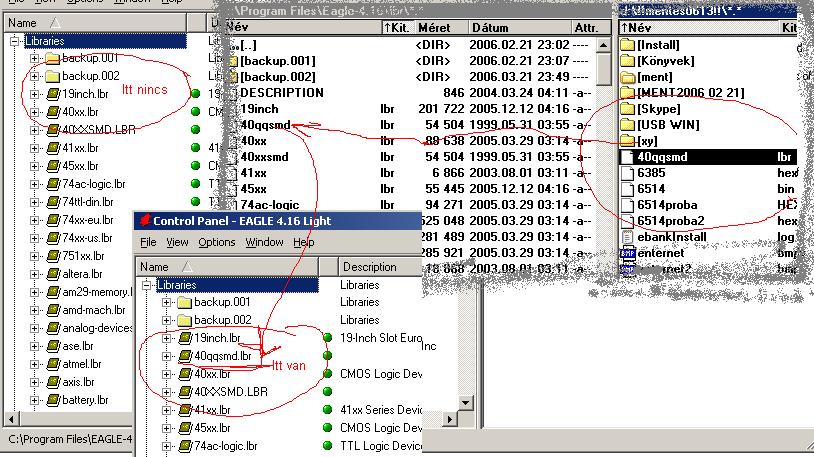Screen dimensions: 814x457
Task: Click backup.002 folder icon in background EAGLE window
Action: coord(52,76)
